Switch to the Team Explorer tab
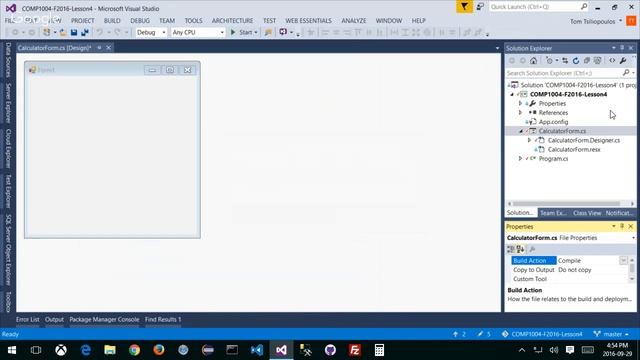This screenshot has height=360, width=640. [553, 213]
